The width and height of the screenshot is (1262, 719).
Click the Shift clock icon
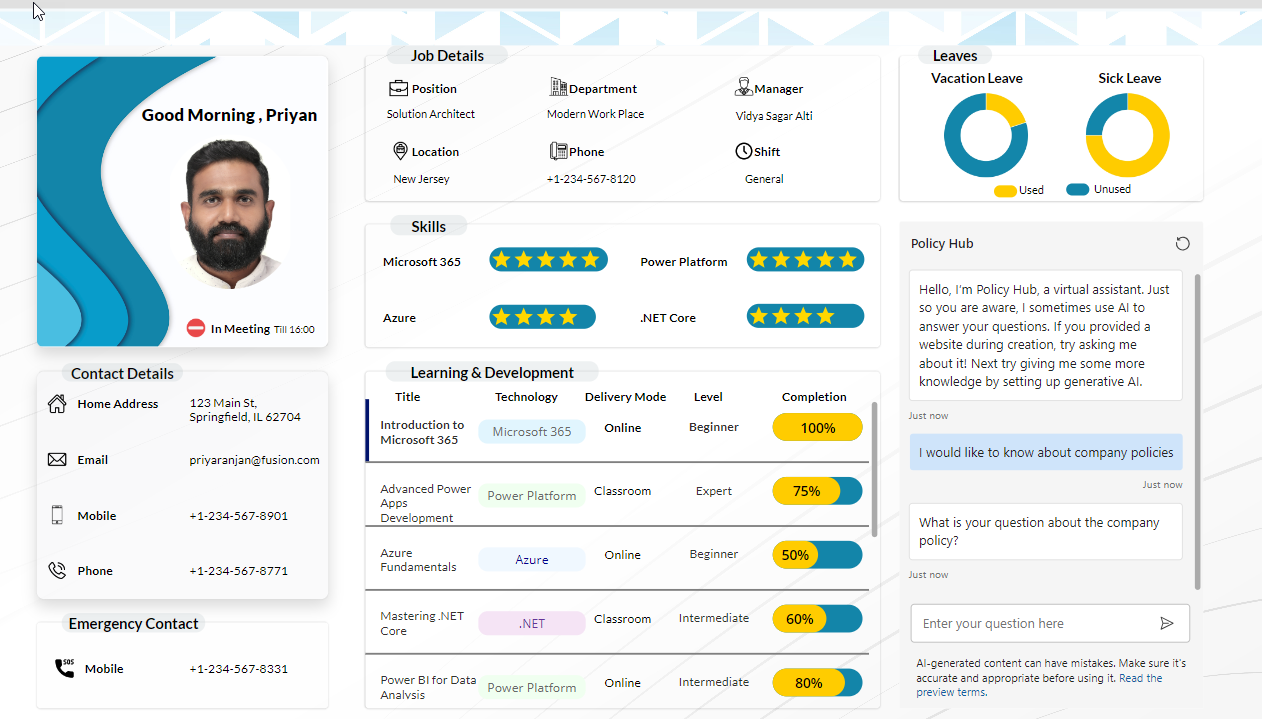pos(744,151)
